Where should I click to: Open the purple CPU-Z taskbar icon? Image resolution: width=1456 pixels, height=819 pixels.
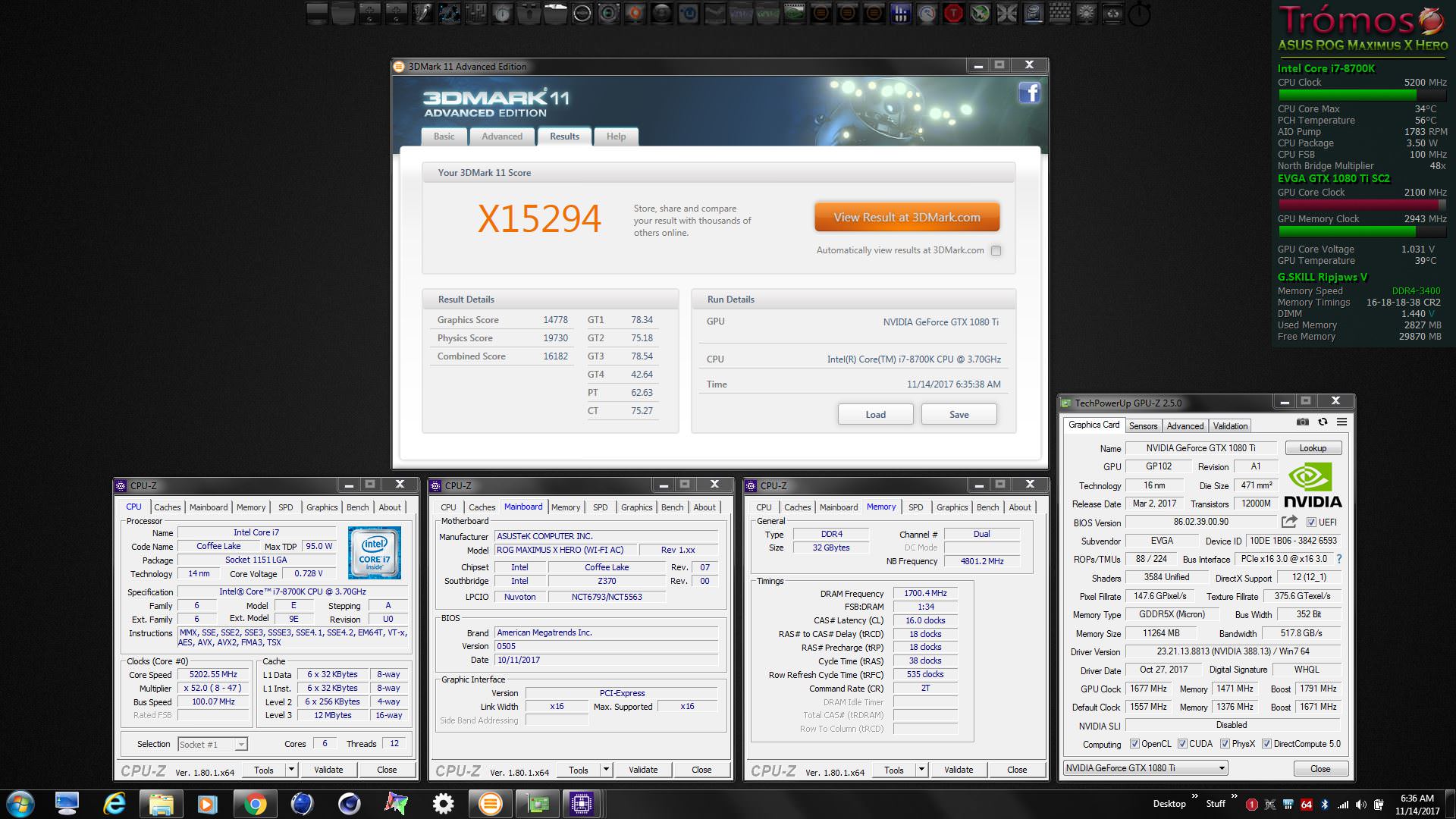582,804
